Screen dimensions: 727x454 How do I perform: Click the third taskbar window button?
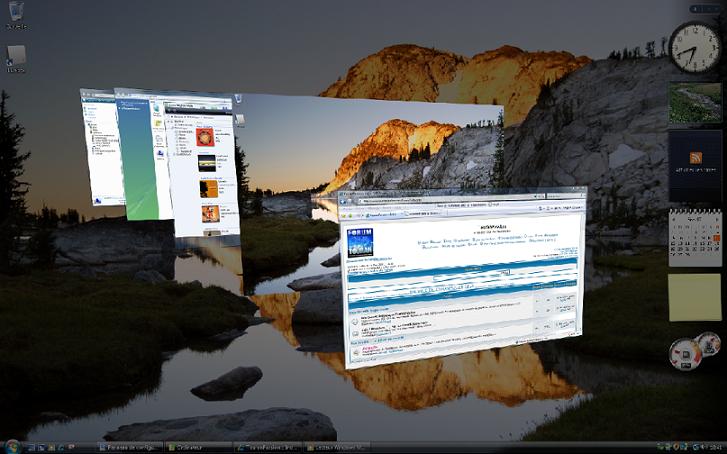pos(269,448)
